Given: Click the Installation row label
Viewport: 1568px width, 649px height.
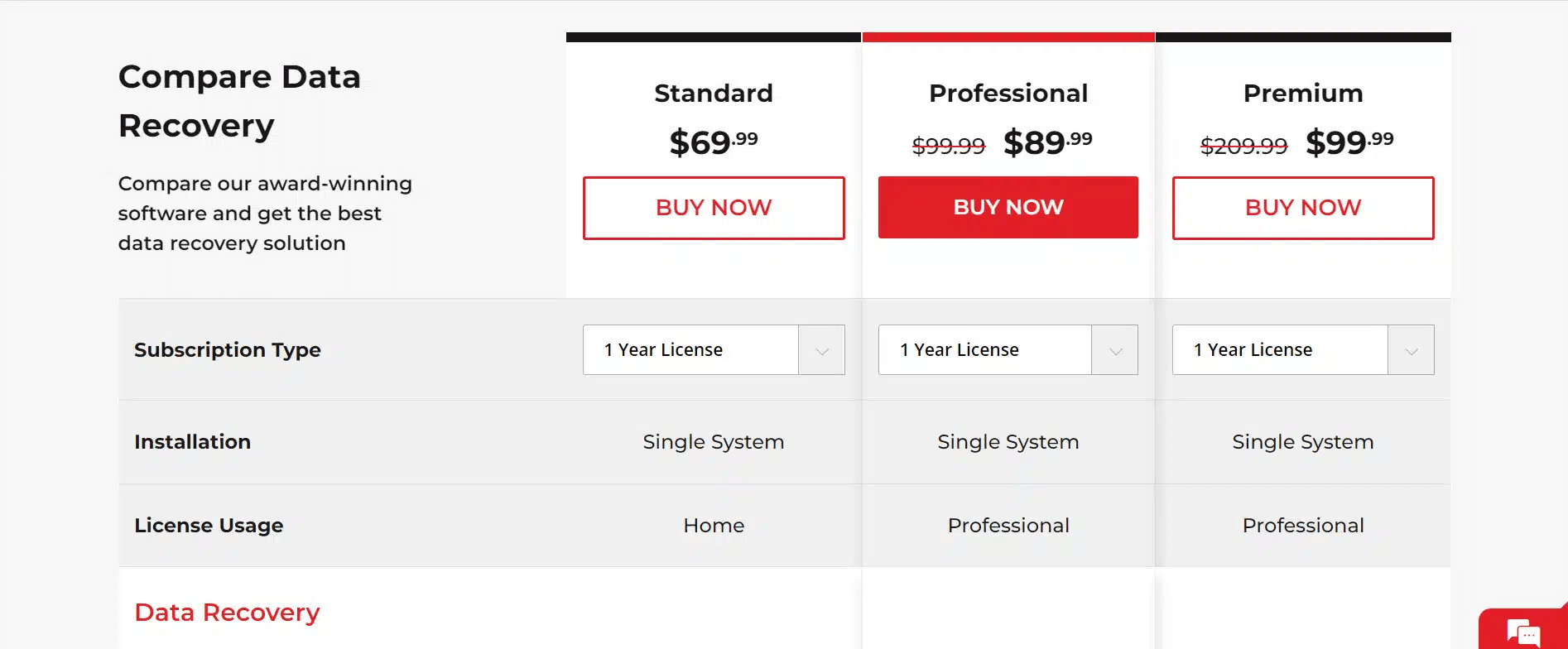Looking at the screenshot, I should pos(193,442).
